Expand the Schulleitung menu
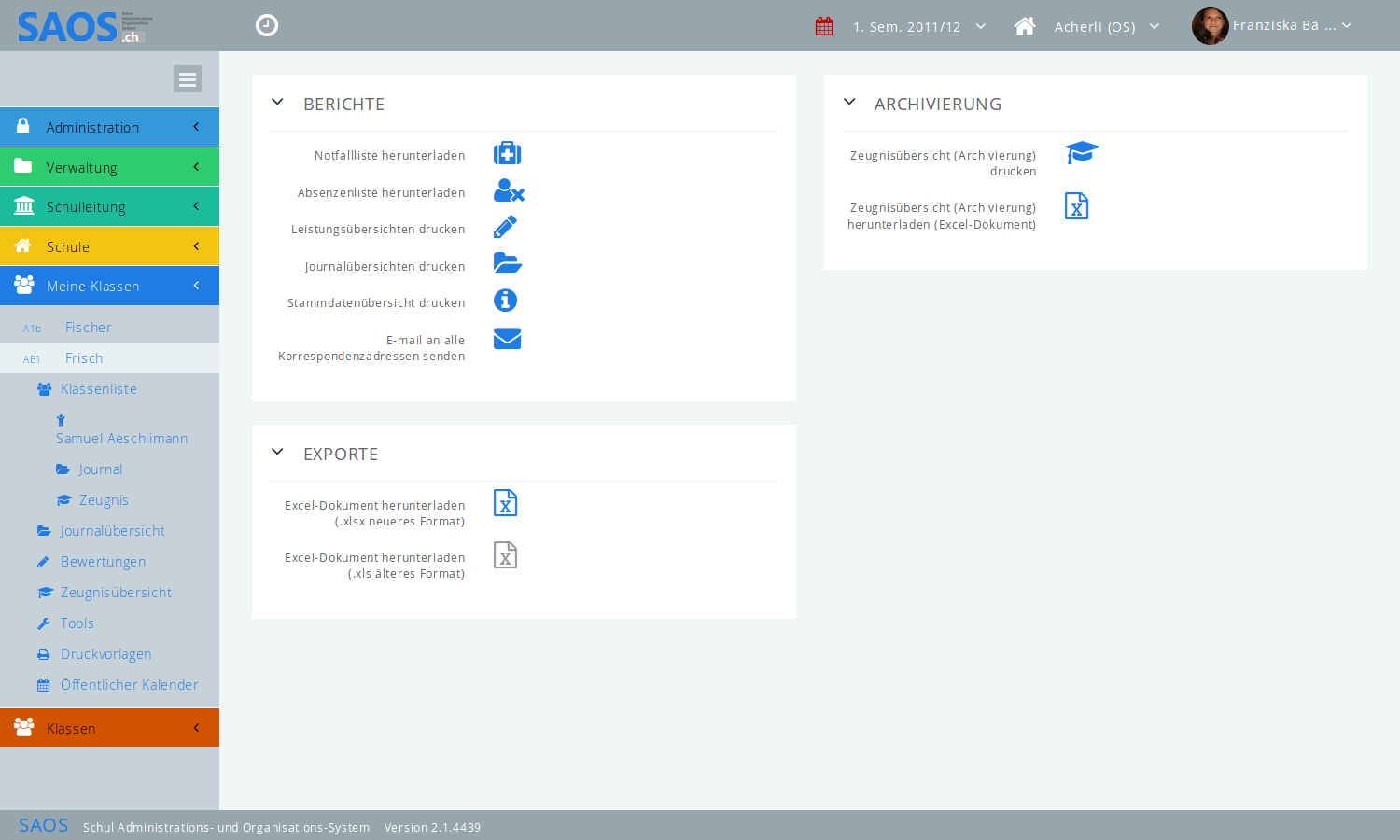The width and height of the screenshot is (1400, 840). click(x=109, y=206)
